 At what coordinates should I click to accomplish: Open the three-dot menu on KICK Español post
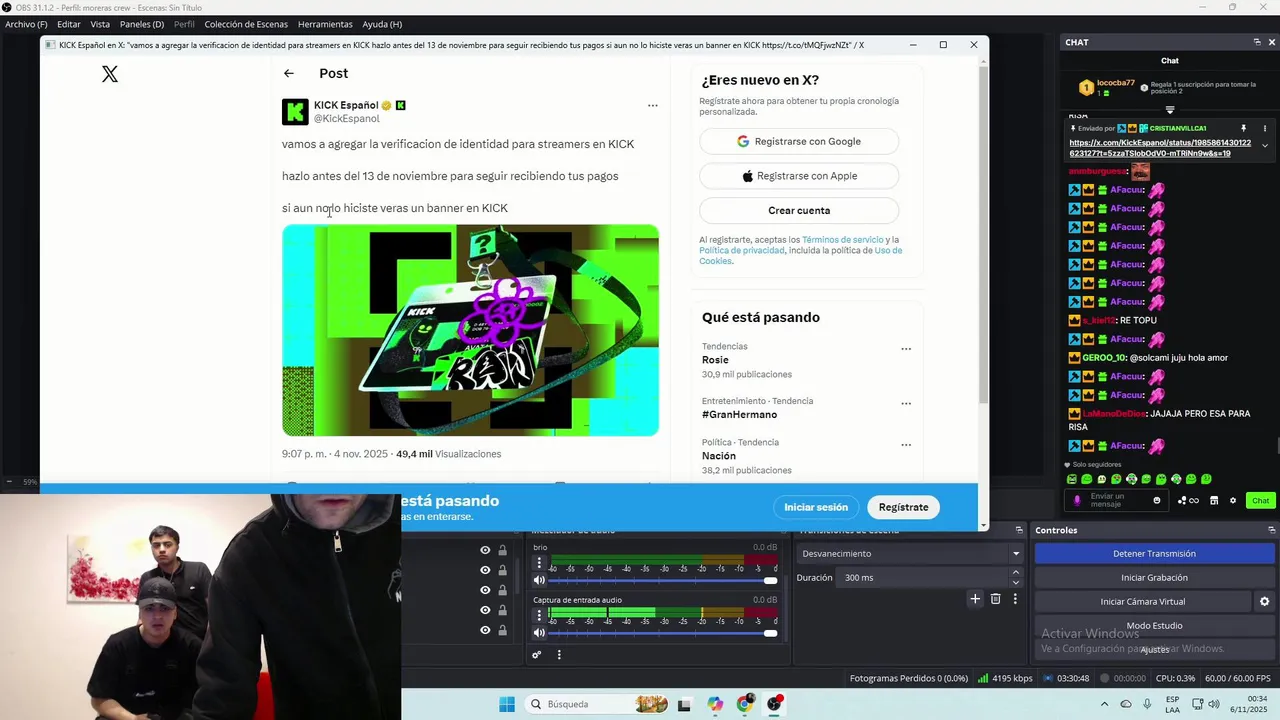(652, 105)
